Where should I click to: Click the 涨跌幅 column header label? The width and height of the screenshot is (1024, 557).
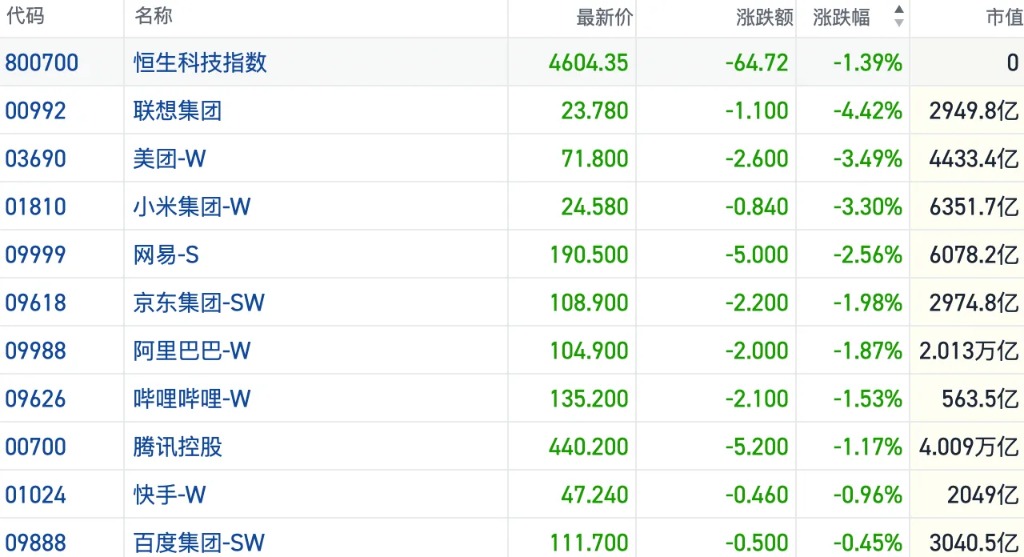click(x=842, y=18)
